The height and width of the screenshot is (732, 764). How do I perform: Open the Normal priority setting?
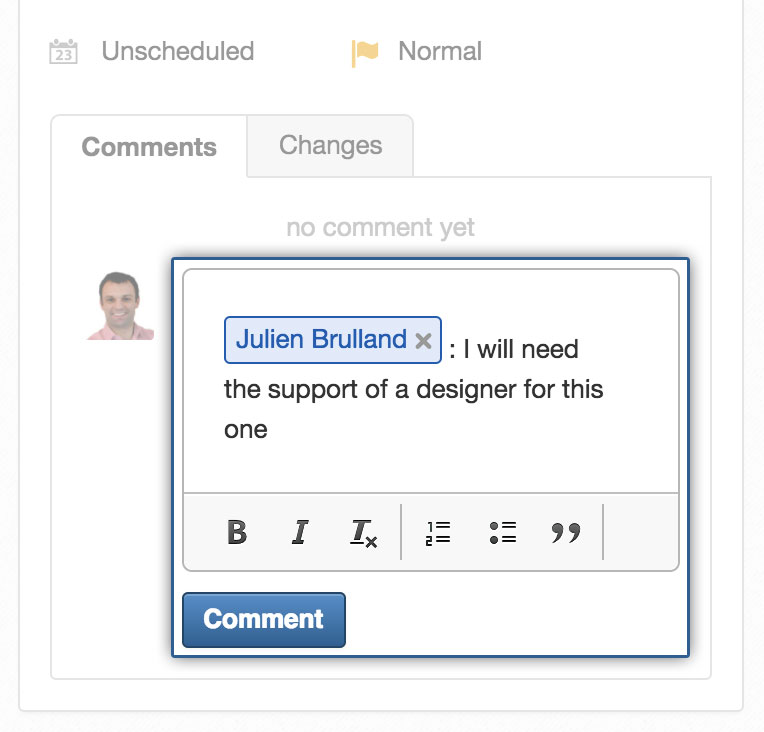coord(440,51)
